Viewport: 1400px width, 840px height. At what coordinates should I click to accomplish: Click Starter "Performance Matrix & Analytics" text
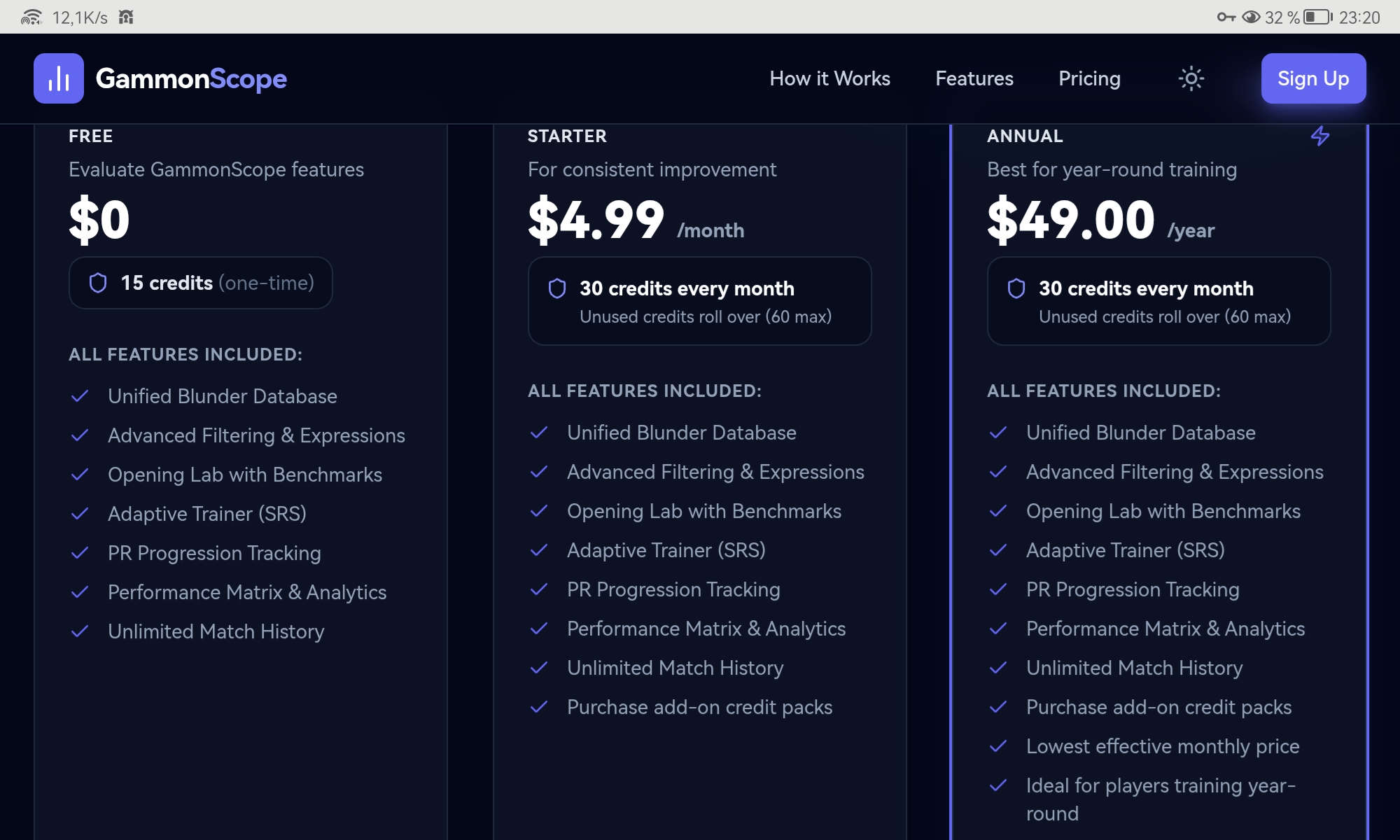click(706, 629)
